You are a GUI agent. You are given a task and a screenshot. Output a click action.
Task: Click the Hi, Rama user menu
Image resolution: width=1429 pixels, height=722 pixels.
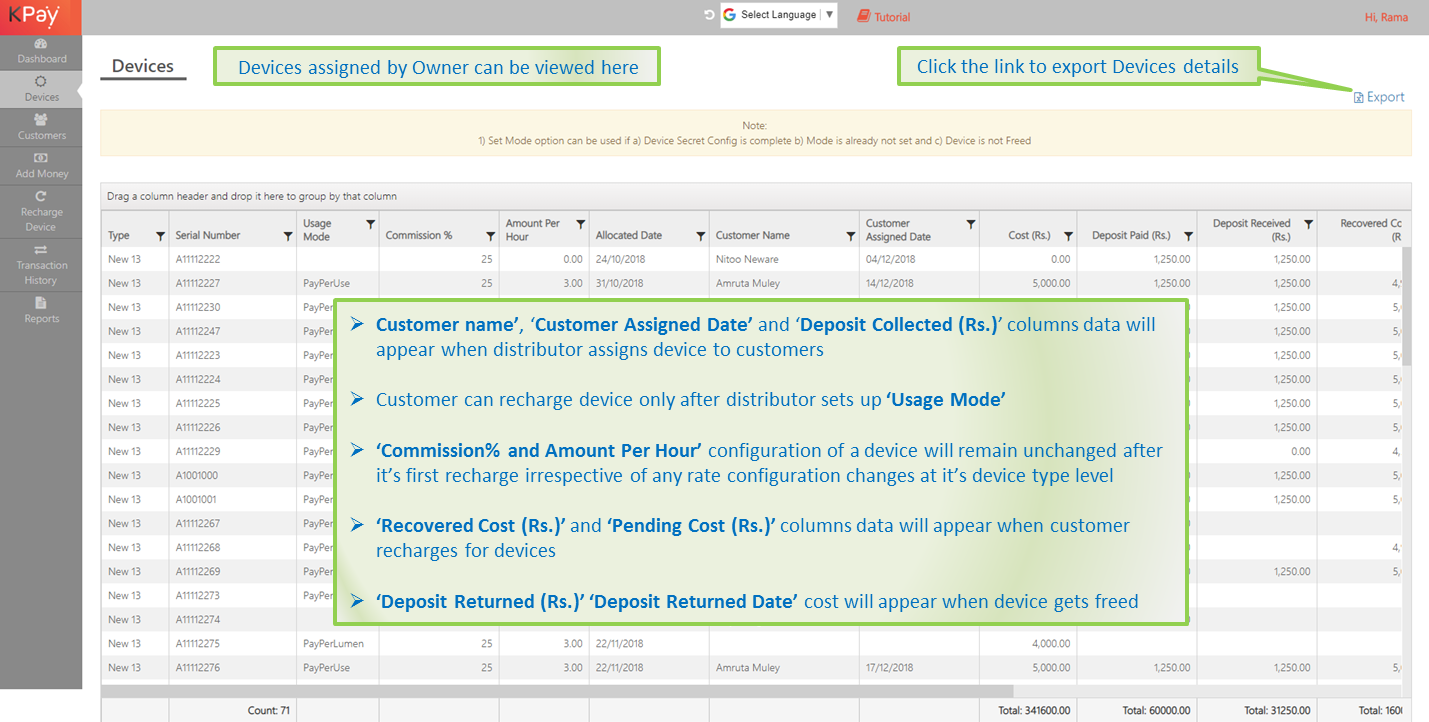[x=1386, y=17]
